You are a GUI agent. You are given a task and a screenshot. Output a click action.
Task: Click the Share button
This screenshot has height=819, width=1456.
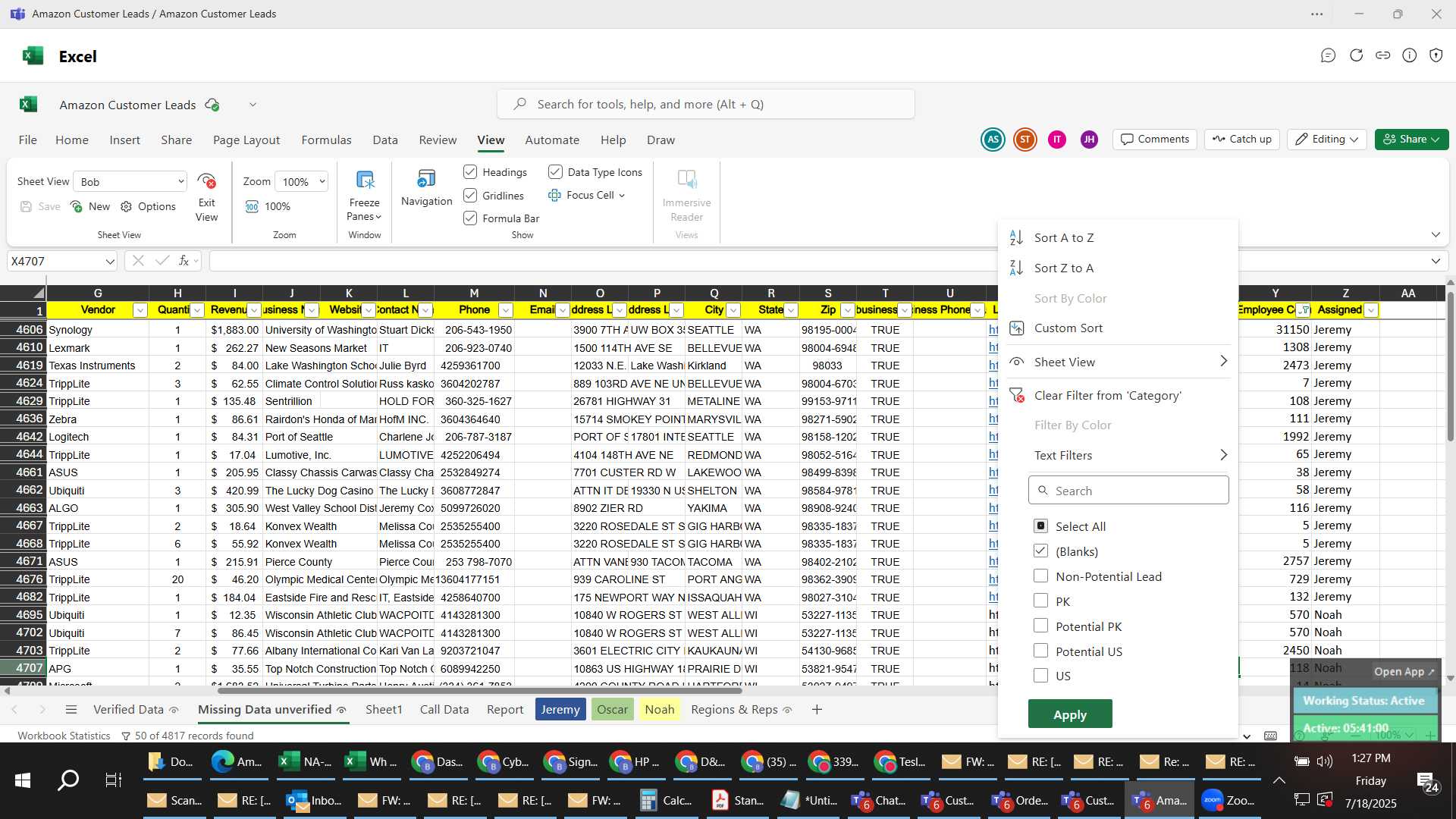click(1412, 140)
